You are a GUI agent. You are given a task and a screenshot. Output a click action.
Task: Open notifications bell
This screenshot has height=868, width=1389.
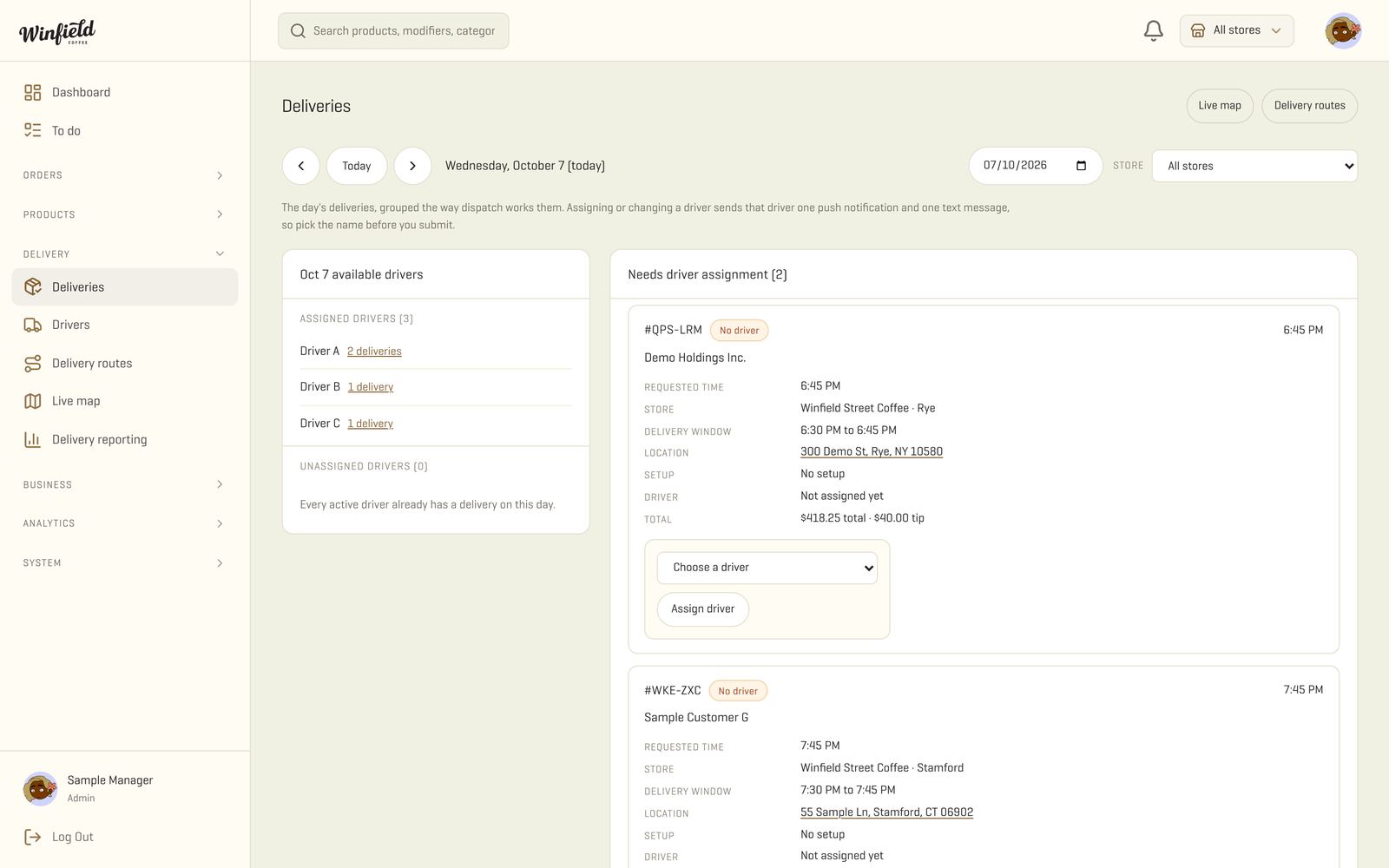pos(1153,31)
